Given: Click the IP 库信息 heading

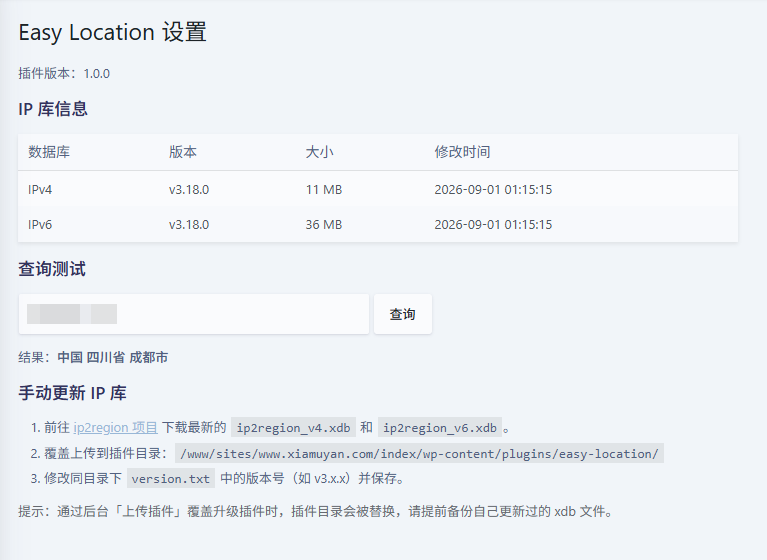Looking at the screenshot, I should (53, 109).
